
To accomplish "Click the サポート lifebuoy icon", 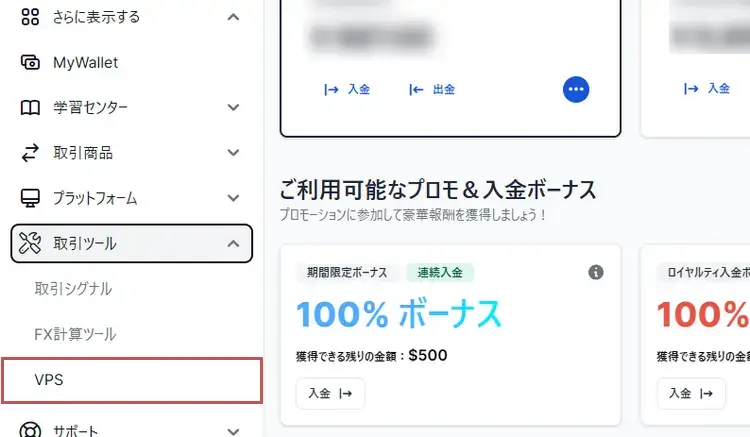I will tap(30, 429).
